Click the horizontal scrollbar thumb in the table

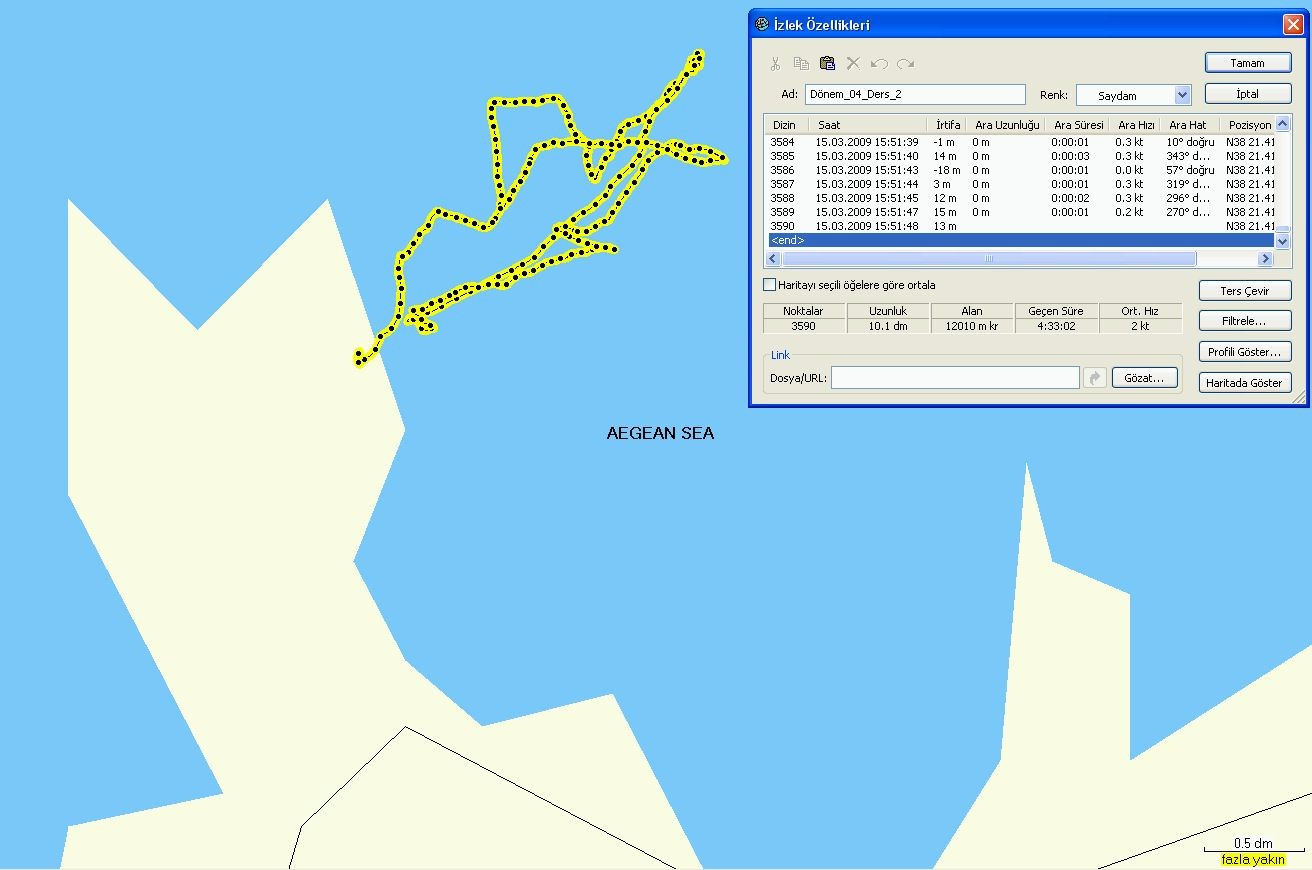[988, 259]
